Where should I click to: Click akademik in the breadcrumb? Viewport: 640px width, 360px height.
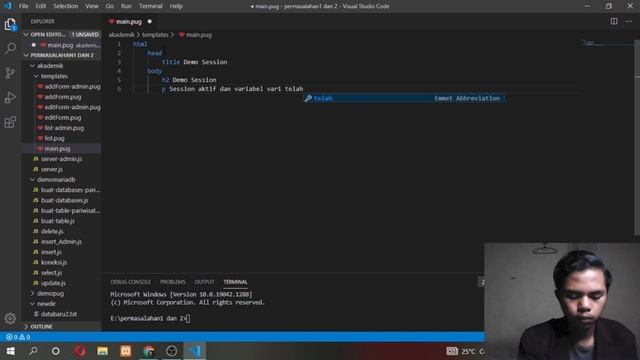click(121, 35)
